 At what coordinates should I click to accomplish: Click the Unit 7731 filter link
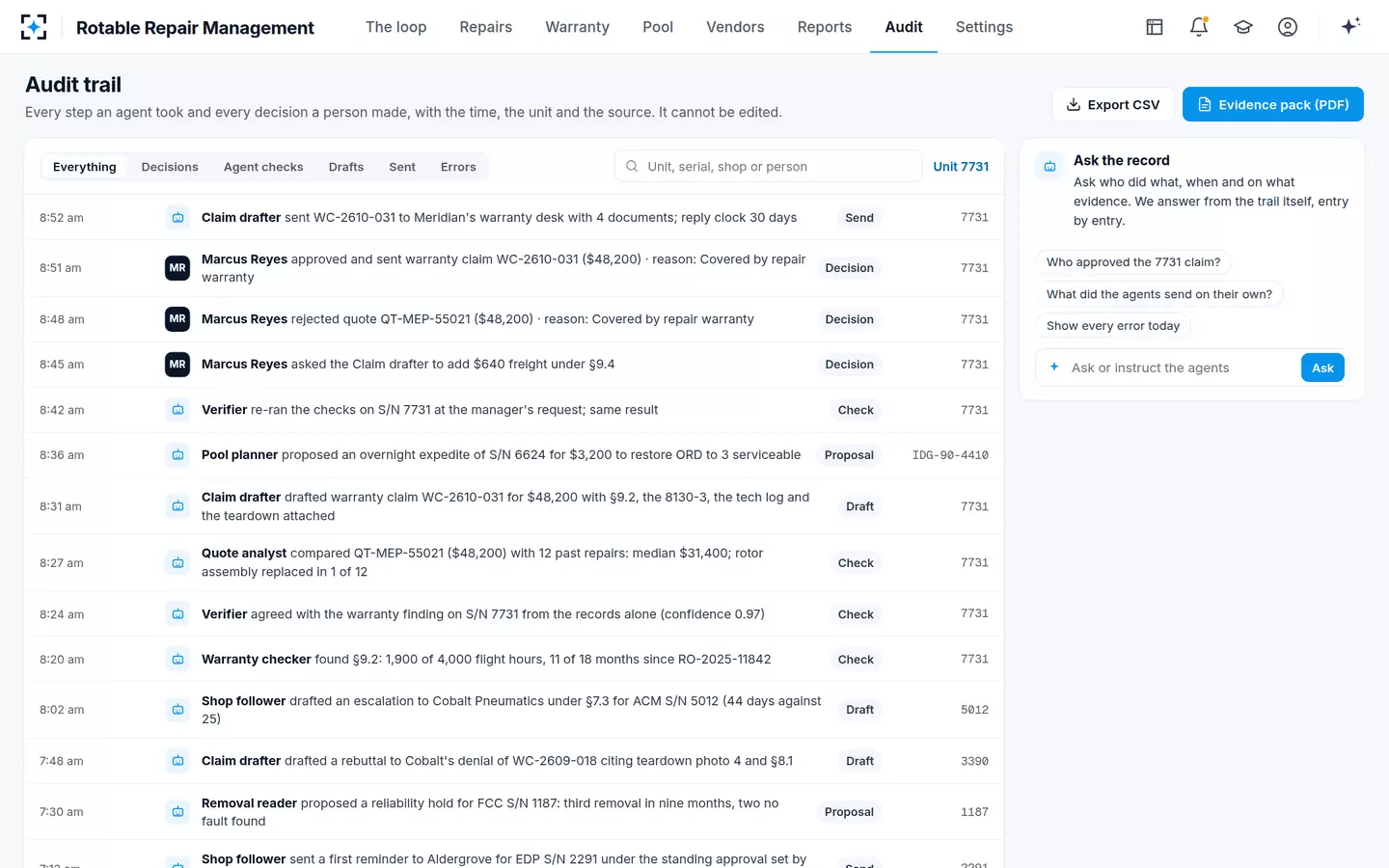[x=961, y=167]
